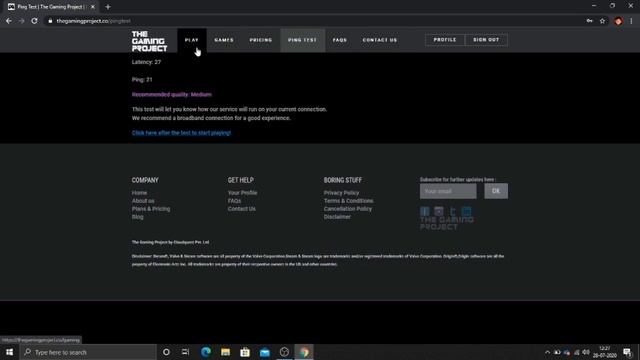Open the Privacy Policy link
Image resolution: width=640 pixels, height=360 pixels.
click(x=341, y=193)
